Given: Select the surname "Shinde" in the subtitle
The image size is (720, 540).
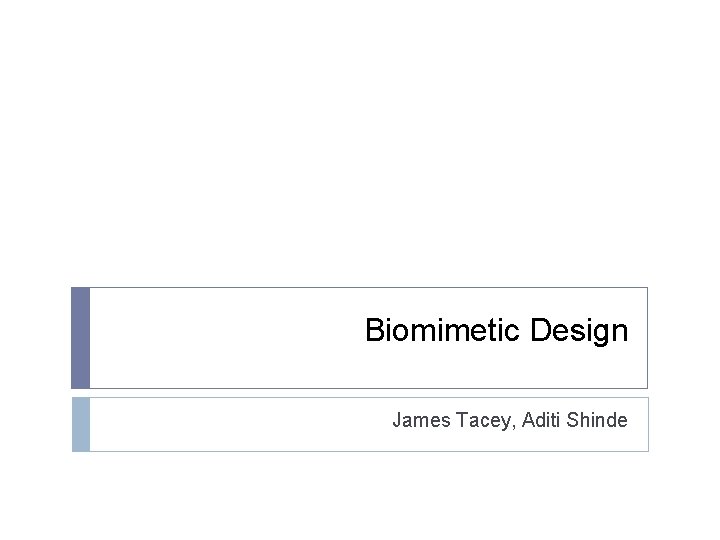Looking at the screenshot, I should [598, 421].
